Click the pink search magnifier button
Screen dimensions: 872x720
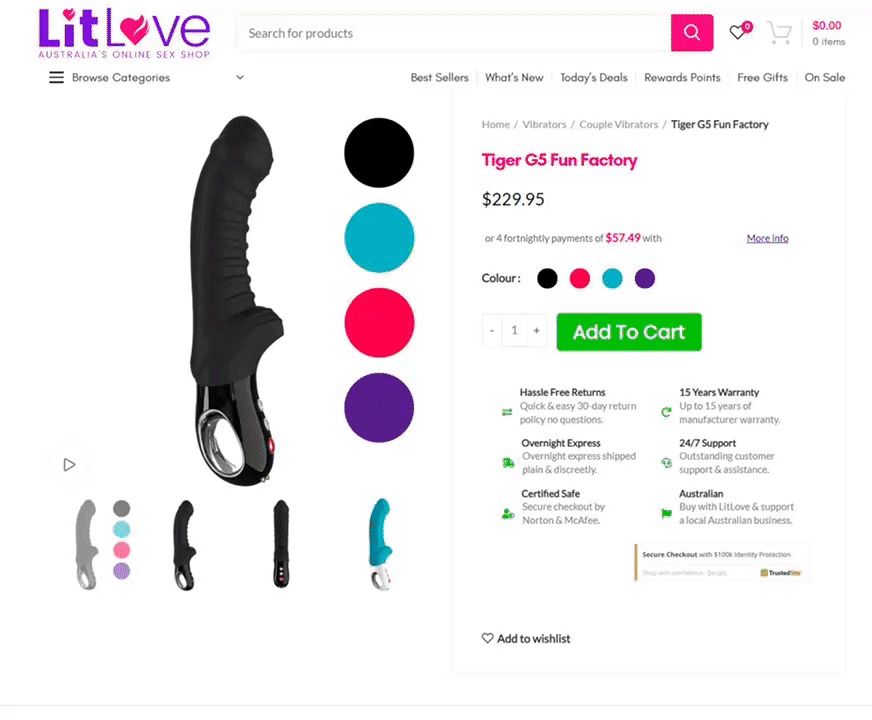(x=692, y=33)
